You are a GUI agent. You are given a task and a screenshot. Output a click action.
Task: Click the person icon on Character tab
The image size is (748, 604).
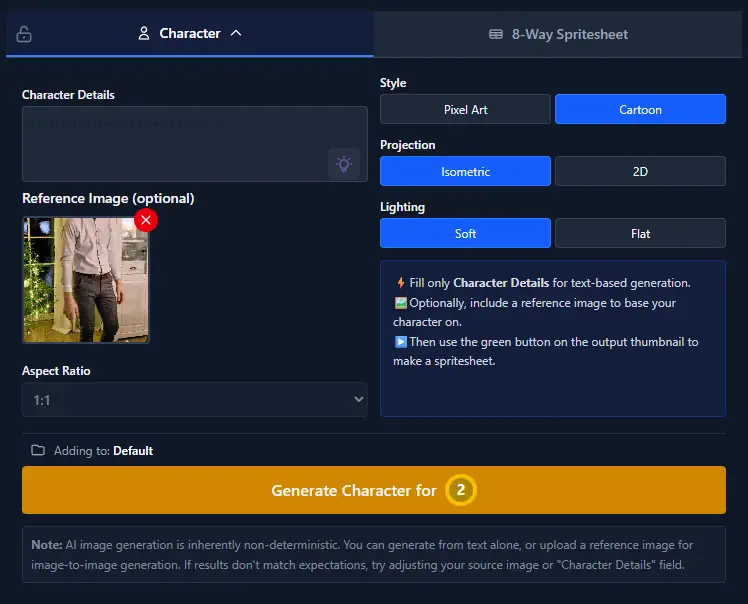[x=144, y=34]
